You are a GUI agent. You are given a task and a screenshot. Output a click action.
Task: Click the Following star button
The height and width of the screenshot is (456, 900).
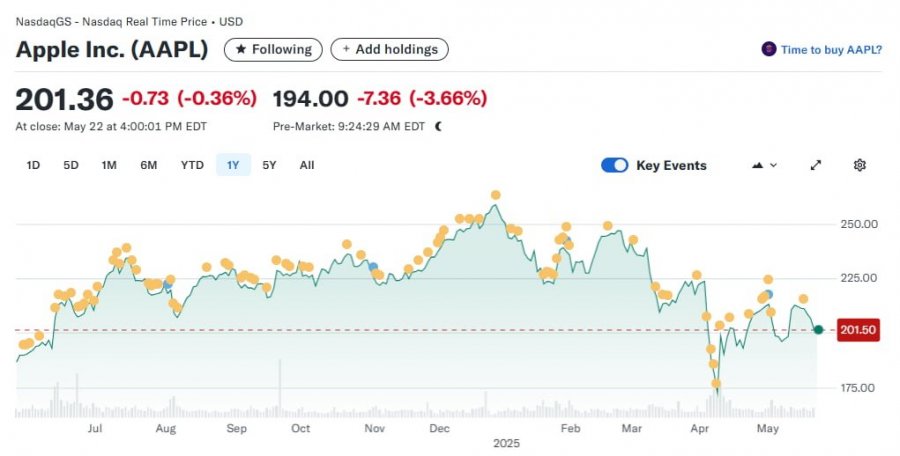pyautogui.click(x=273, y=50)
